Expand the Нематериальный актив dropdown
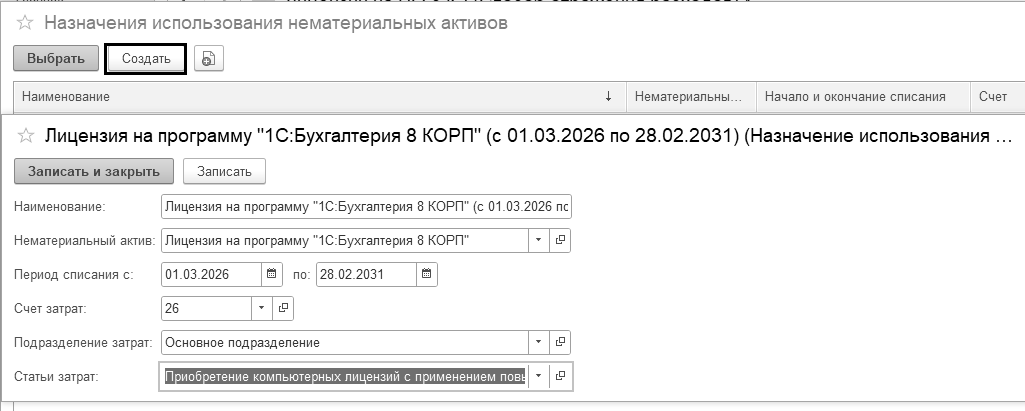 click(x=539, y=240)
